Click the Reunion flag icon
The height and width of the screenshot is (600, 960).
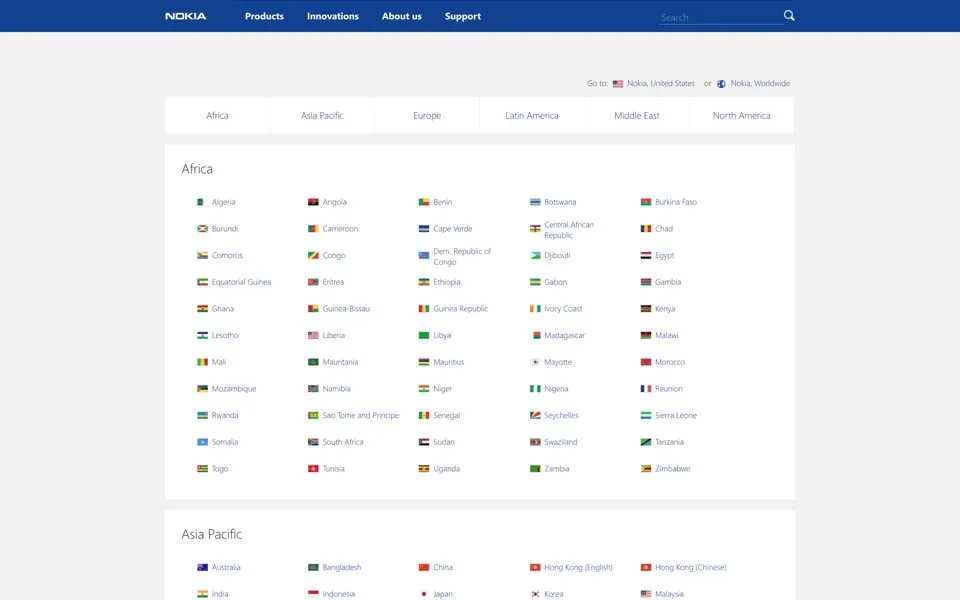pyautogui.click(x=646, y=389)
